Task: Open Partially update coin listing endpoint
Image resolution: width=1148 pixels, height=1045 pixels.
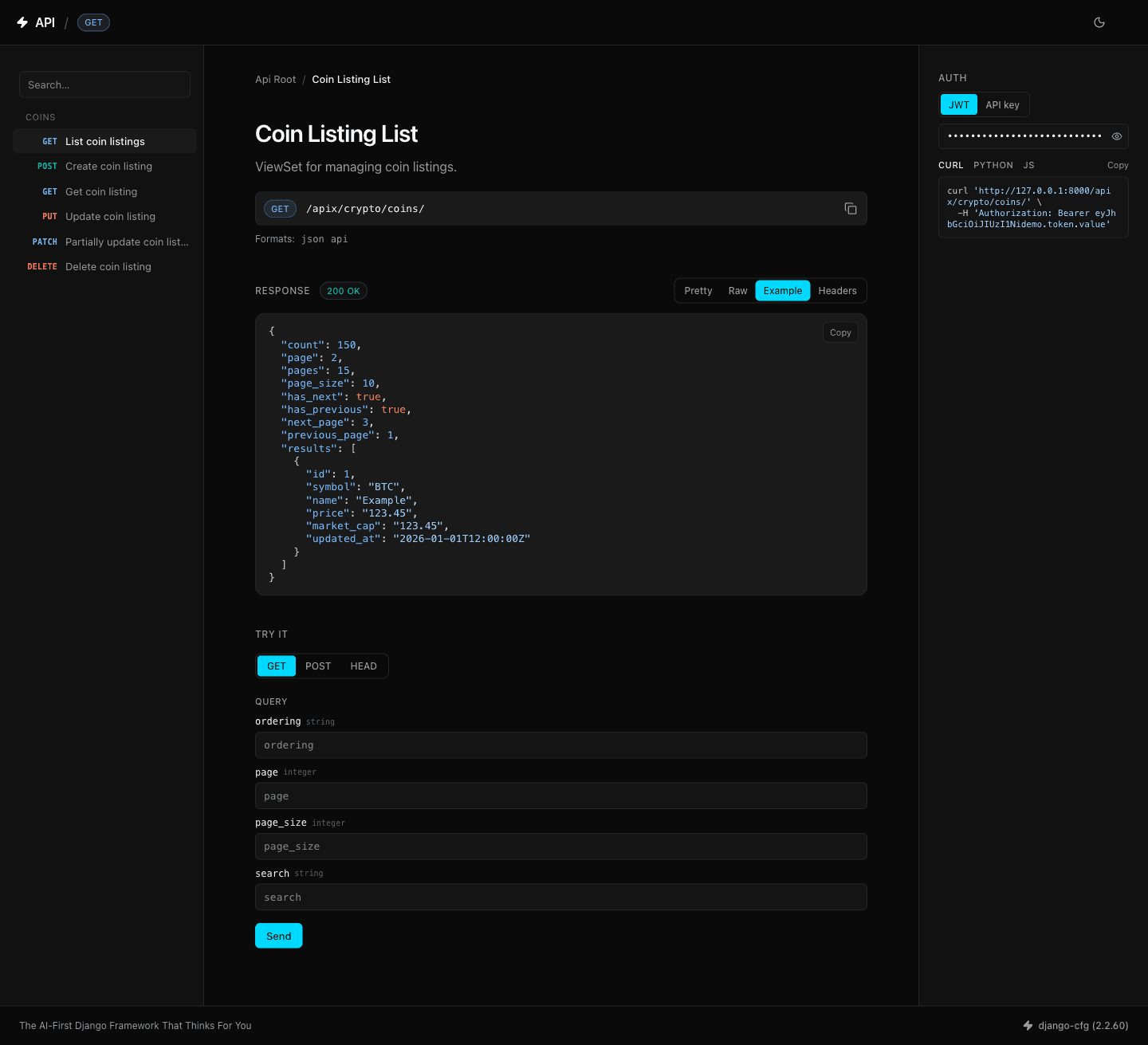Action: 104,242
